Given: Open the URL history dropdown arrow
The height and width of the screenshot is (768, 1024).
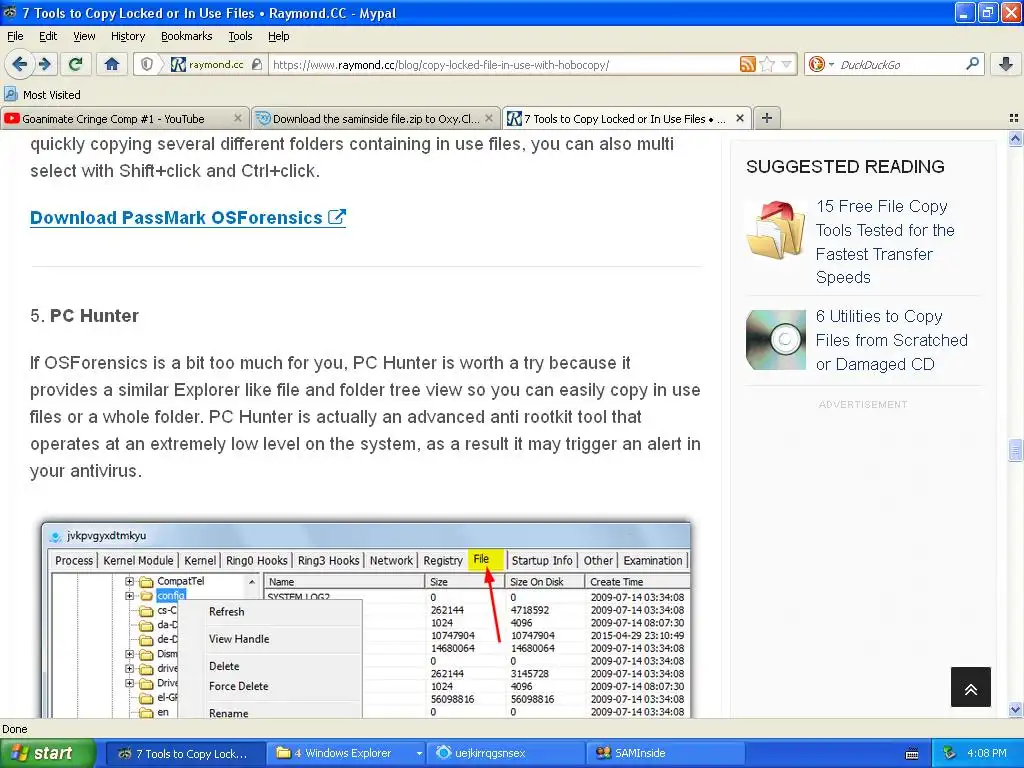Looking at the screenshot, I should (786, 64).
